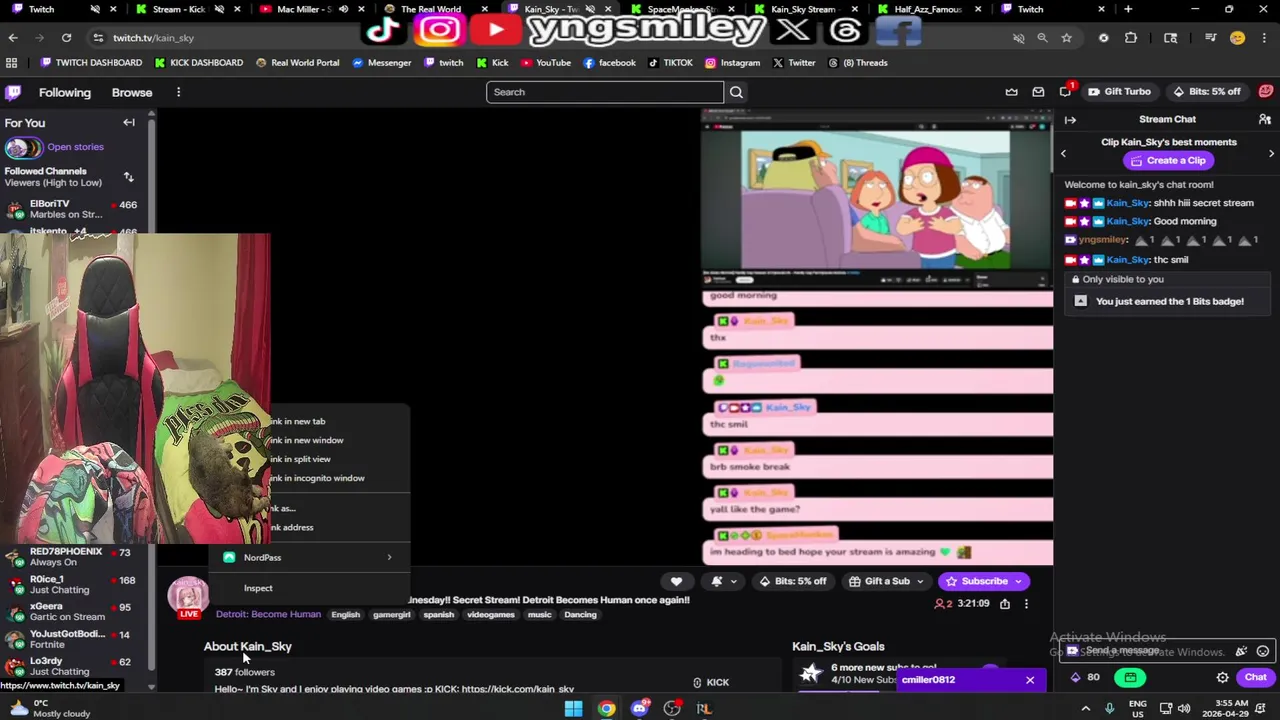Viewport: 1280px width, 720px height.
Task: Open the Twitch home logo
Action: [x=13, y=92]
